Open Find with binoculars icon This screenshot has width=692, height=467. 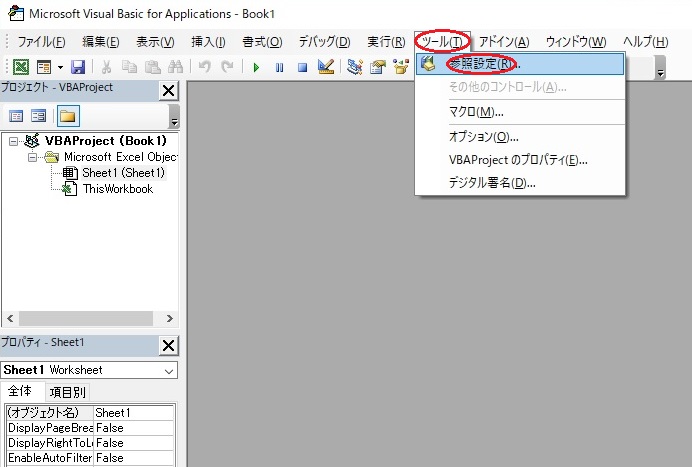[176, 67]
